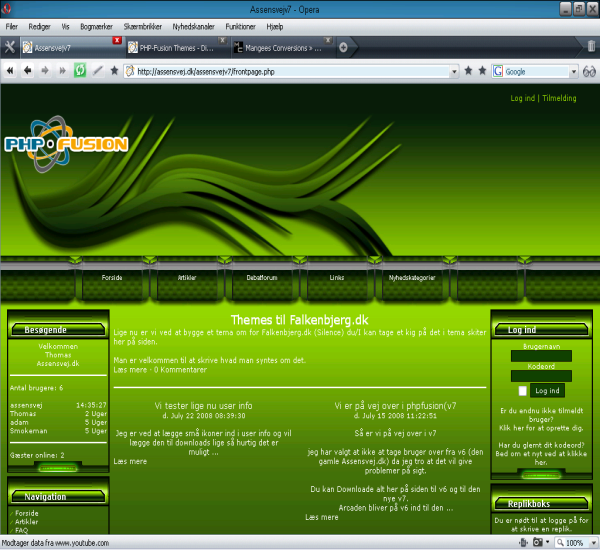Click the Opera logo in title bar
The image size is (600, 550).
(x=5, y=8)
